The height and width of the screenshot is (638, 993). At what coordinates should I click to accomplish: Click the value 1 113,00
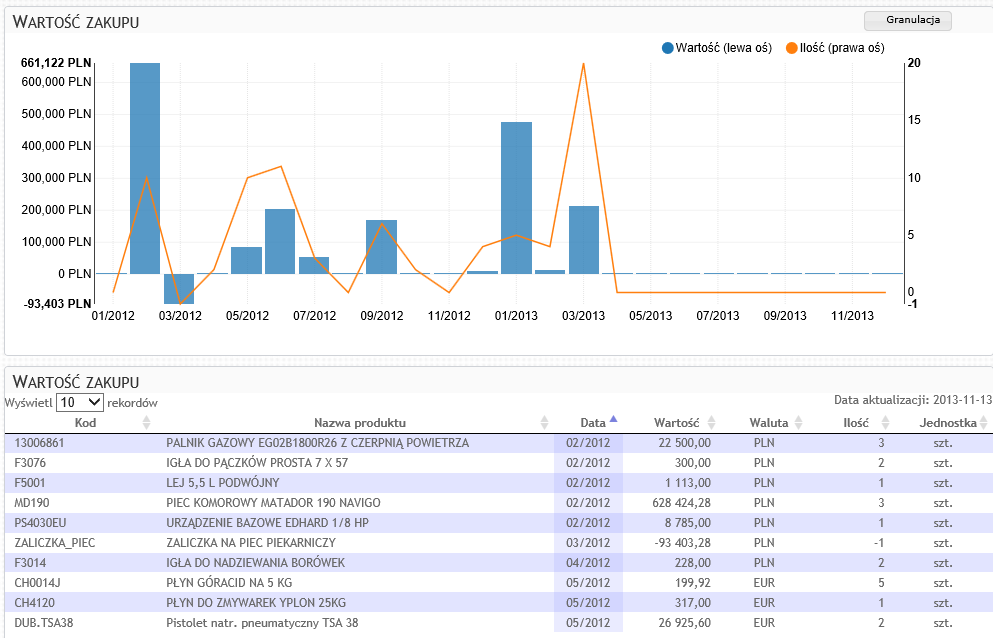pyautogui.click(x=688, y=483)
